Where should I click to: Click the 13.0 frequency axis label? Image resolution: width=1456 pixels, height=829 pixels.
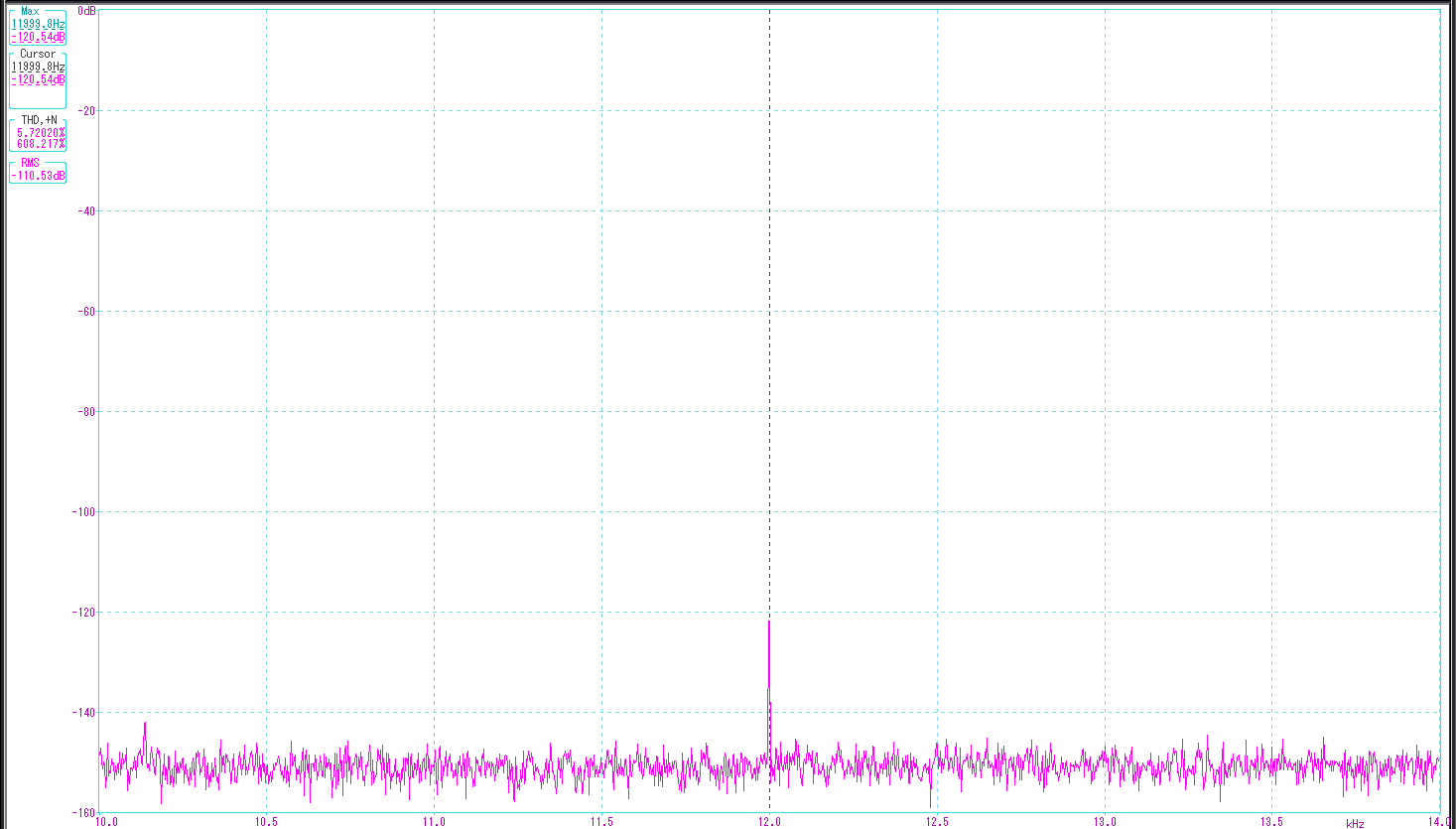tap(1105, 822)
